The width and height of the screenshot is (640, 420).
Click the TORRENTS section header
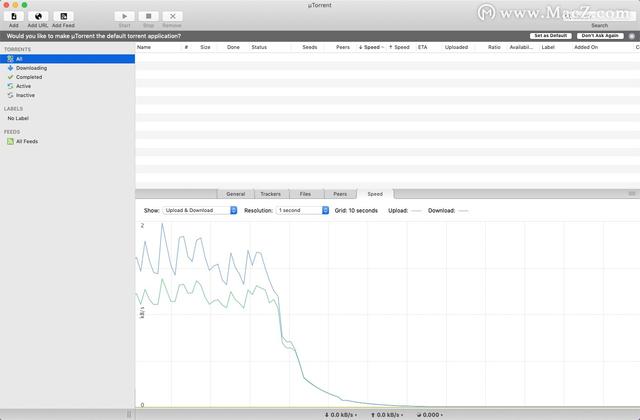coord(18,49)
